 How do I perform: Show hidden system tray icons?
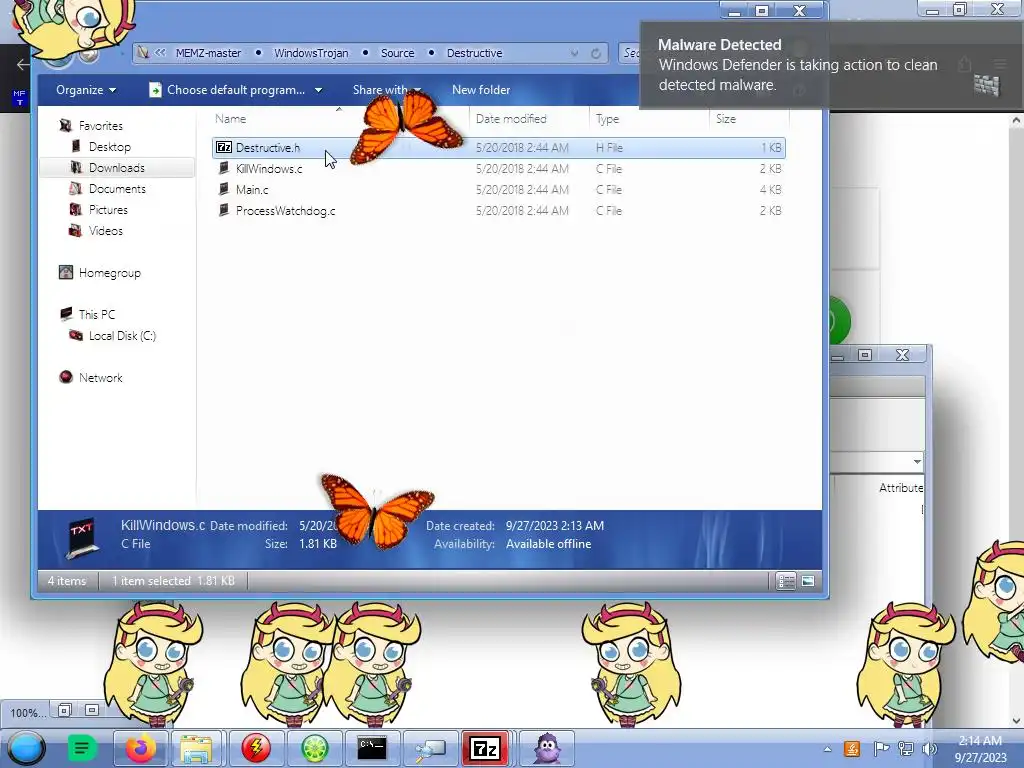click(827, 749)
